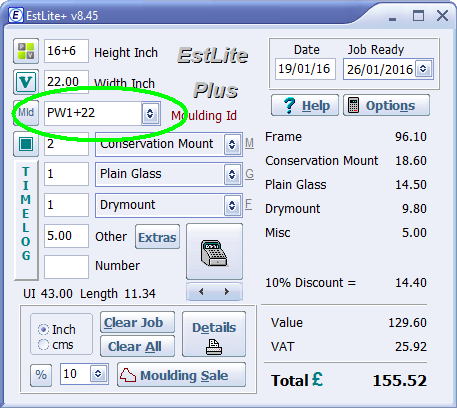This screenshot has height=408, width=457.
Task: Click the left arrow under cash register
Action: click(x=201, y=292)
